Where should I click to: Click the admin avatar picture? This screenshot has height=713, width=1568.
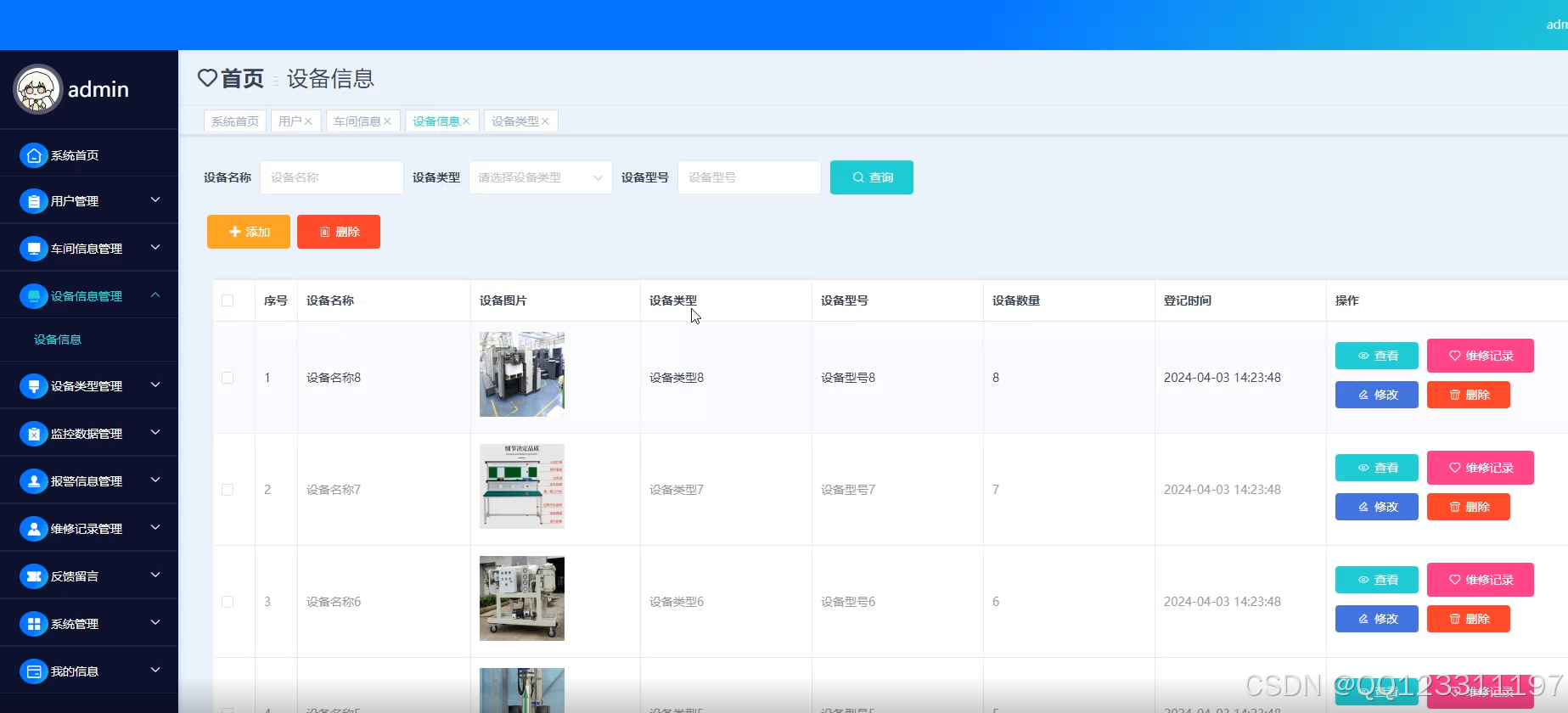click(38, 89)
